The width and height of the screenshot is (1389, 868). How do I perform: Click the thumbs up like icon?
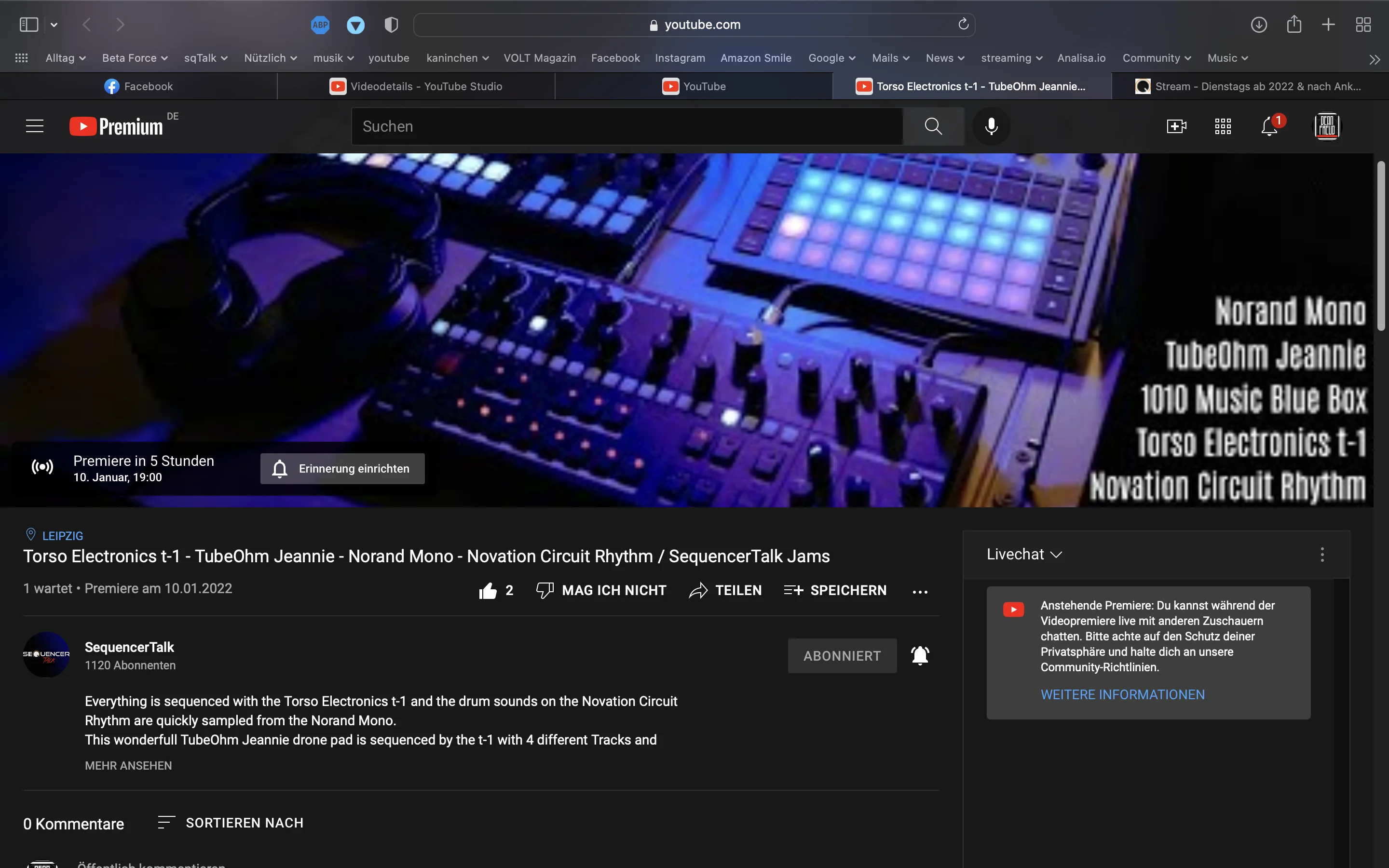click(488, 590)
